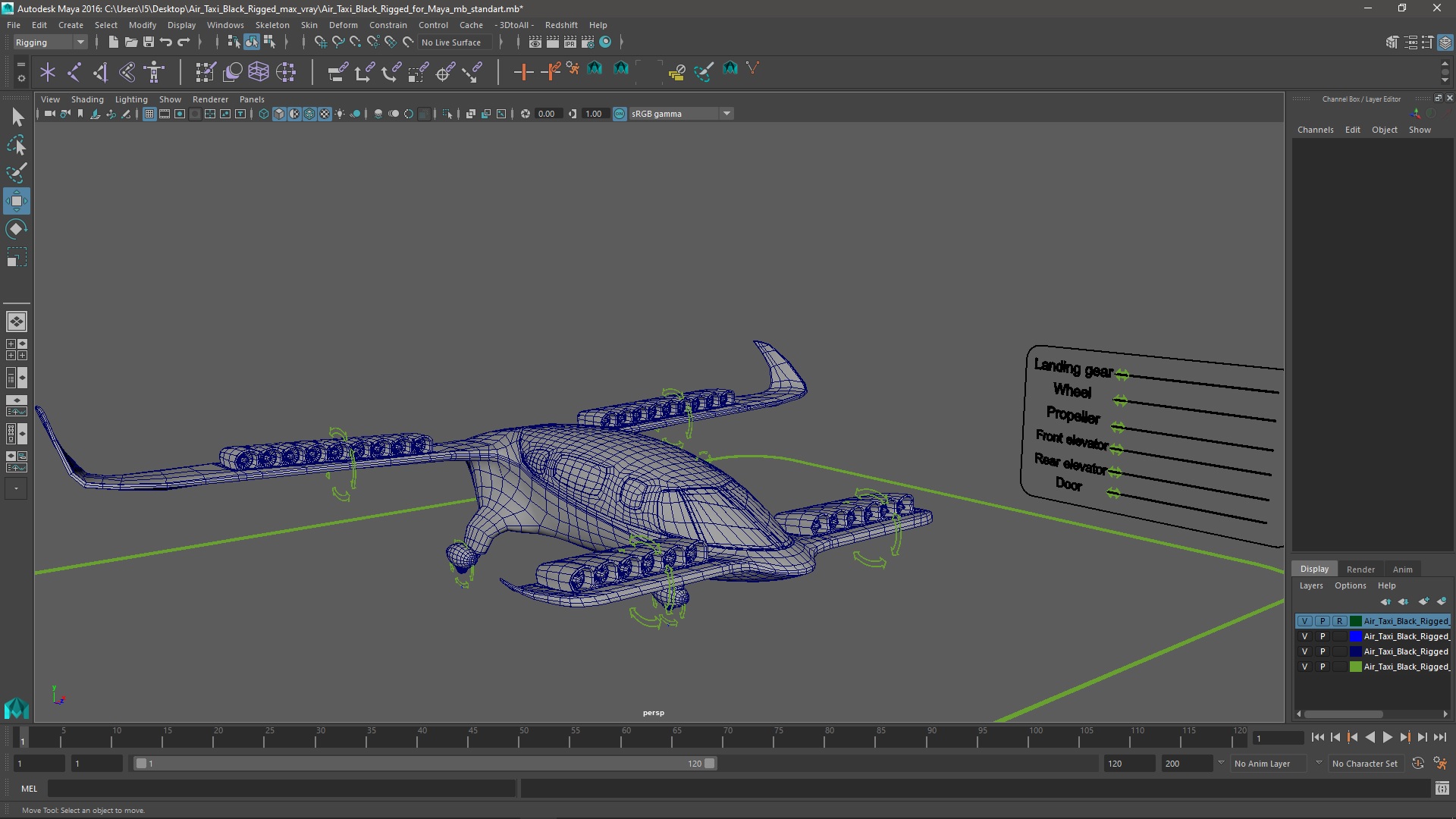
Task: Activate the Rotate tool in toolbox
Action: click(16, 229)
